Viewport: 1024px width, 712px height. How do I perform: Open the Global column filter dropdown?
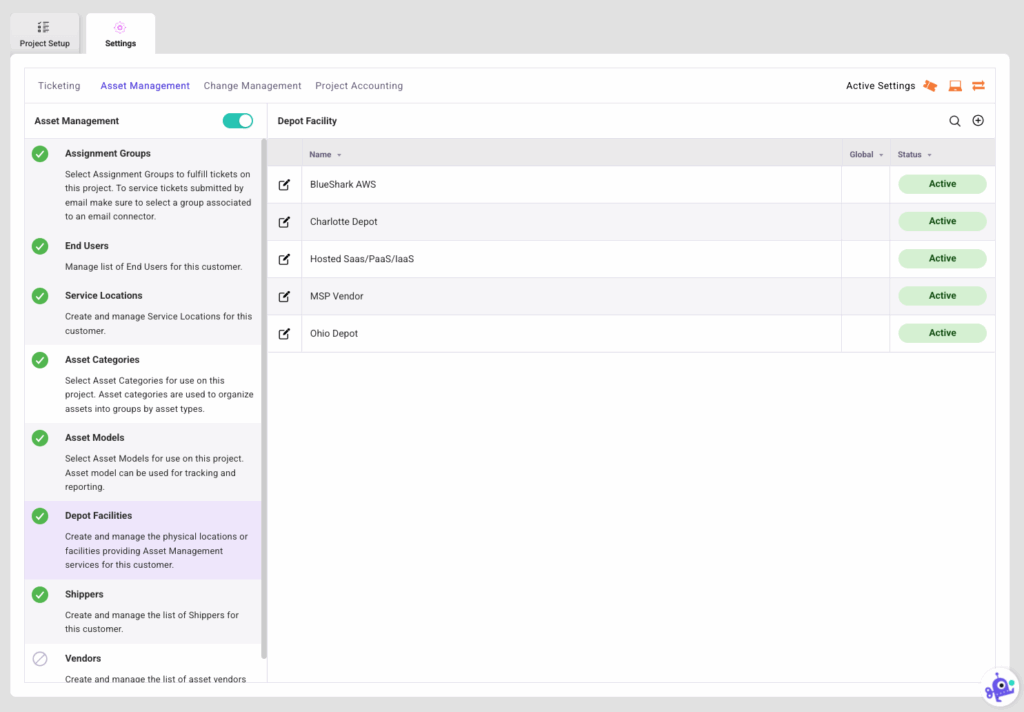tap(881, 155)
